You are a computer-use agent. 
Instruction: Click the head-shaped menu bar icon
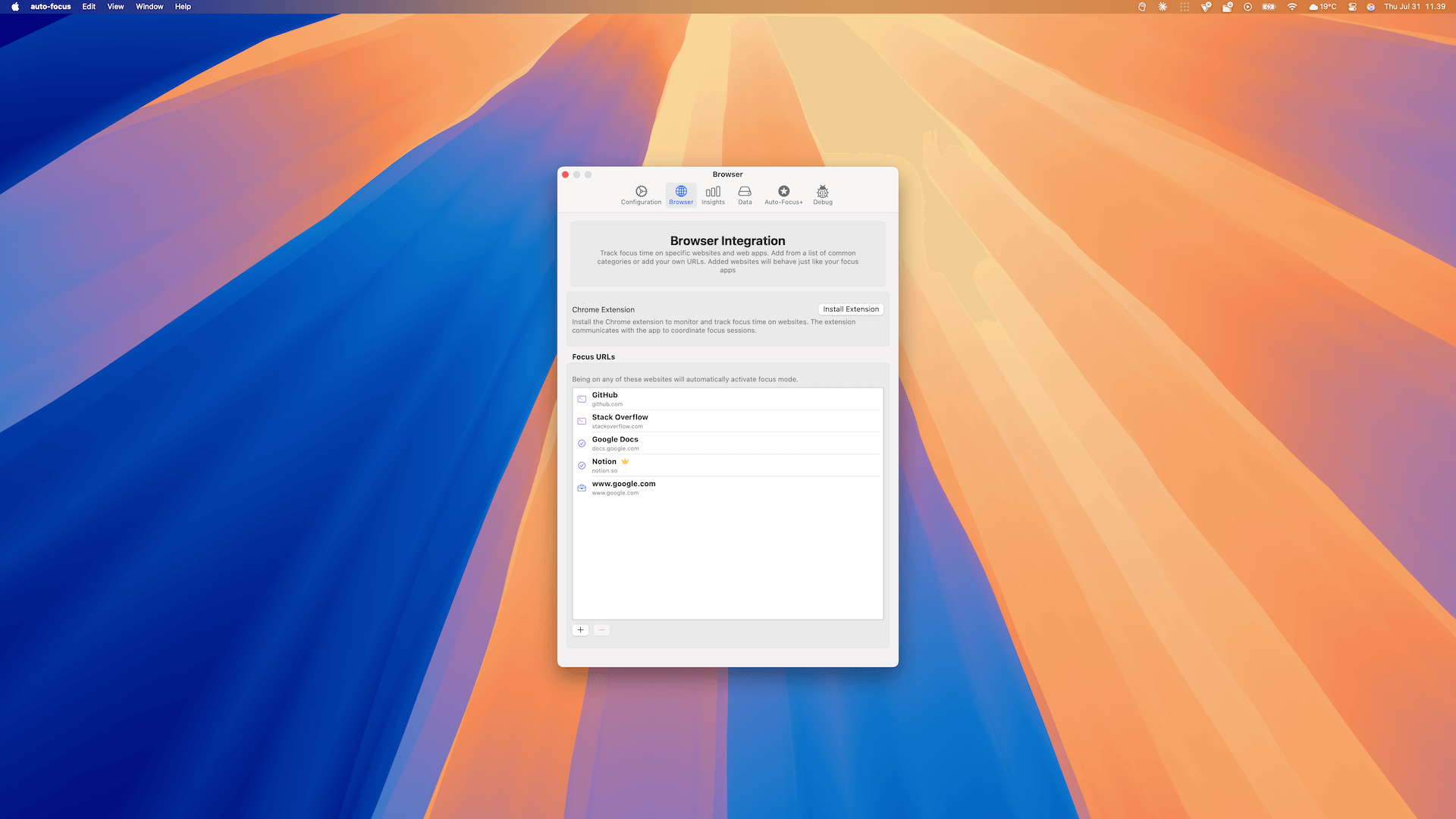tap(1142, 7)
